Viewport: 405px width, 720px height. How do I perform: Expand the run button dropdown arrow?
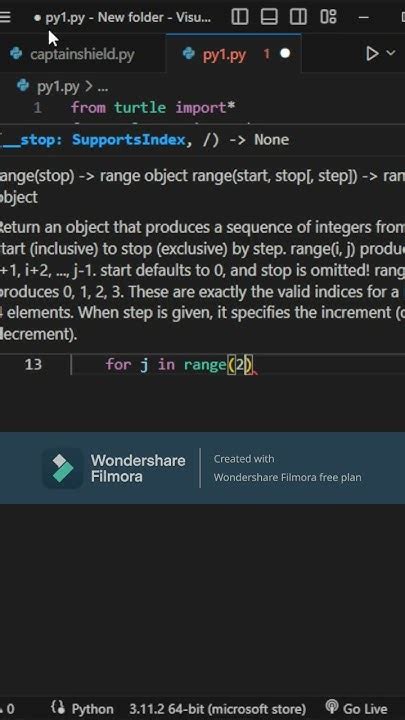point(391,53)
